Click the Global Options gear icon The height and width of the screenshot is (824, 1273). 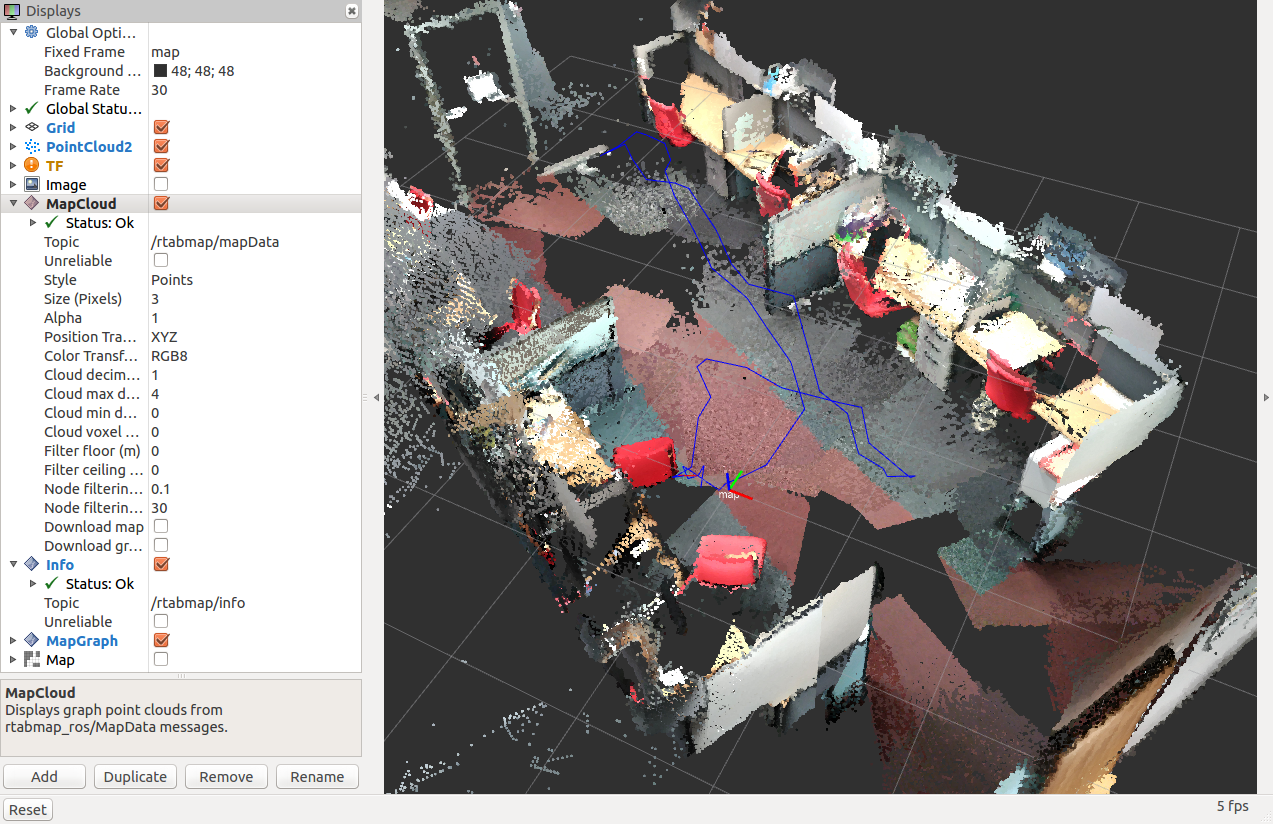[x=31, y=33]
